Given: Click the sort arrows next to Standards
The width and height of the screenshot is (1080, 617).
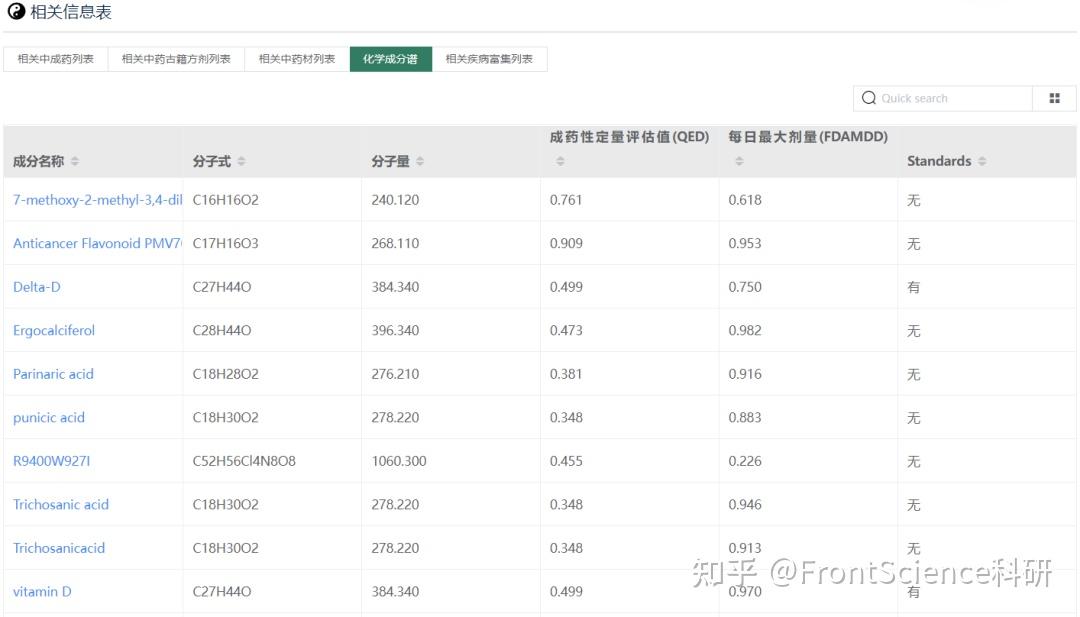Looking at the screenshot, I should 985,161.
